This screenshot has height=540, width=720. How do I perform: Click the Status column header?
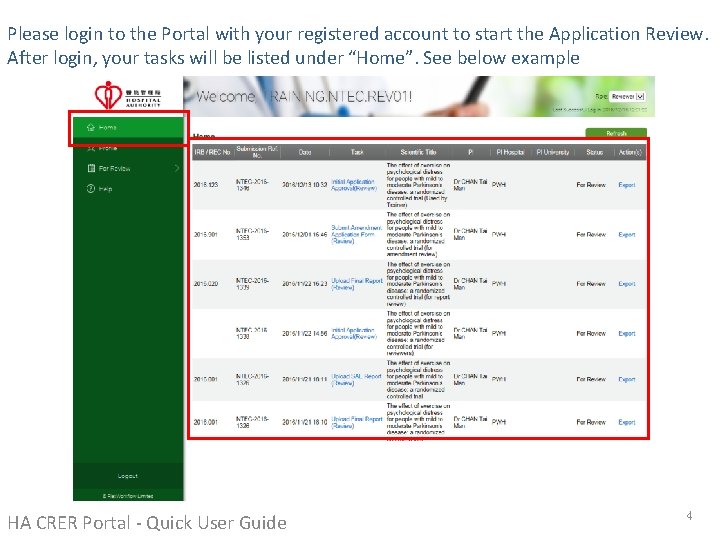[x=594, y=152]
